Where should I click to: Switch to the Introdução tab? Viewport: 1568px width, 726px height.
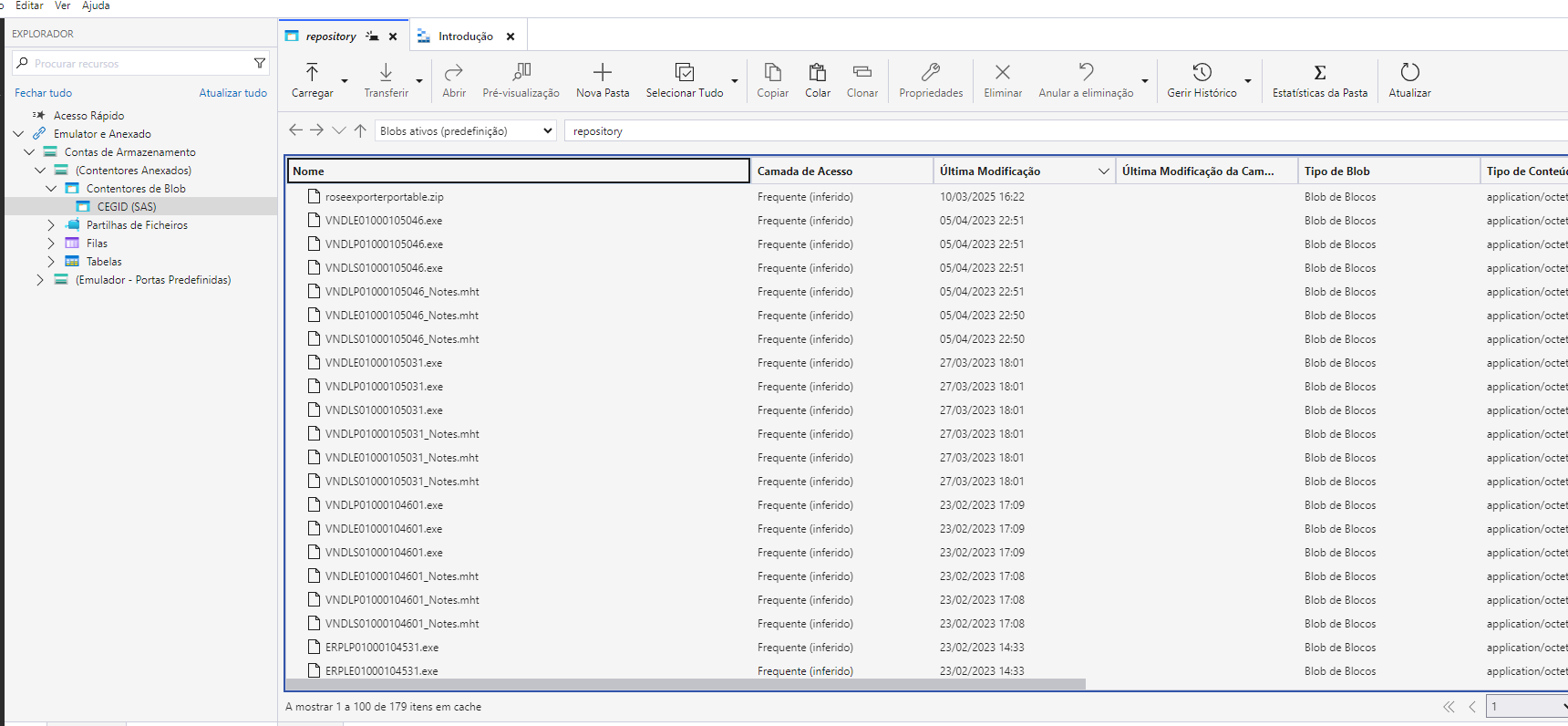point(465,36)
